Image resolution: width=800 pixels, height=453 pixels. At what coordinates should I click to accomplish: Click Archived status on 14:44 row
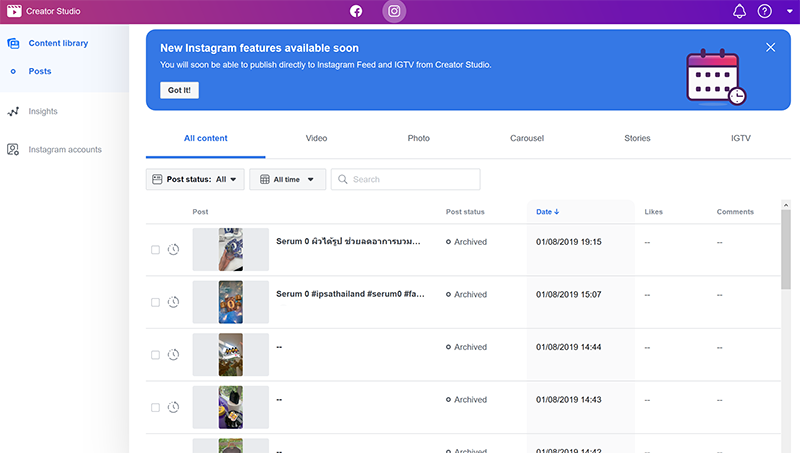point(466,347)
